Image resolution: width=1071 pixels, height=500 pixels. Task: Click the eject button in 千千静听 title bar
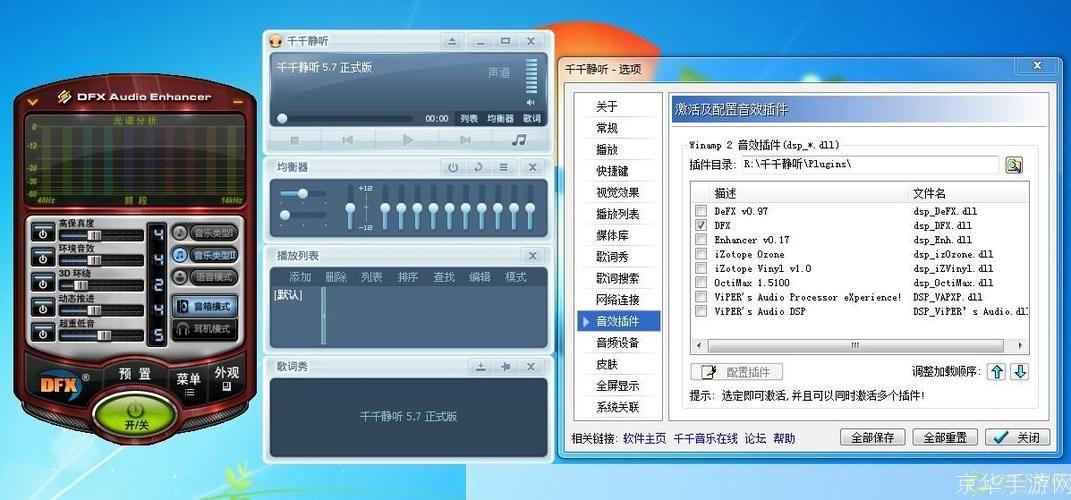click(x=452, y=41)
